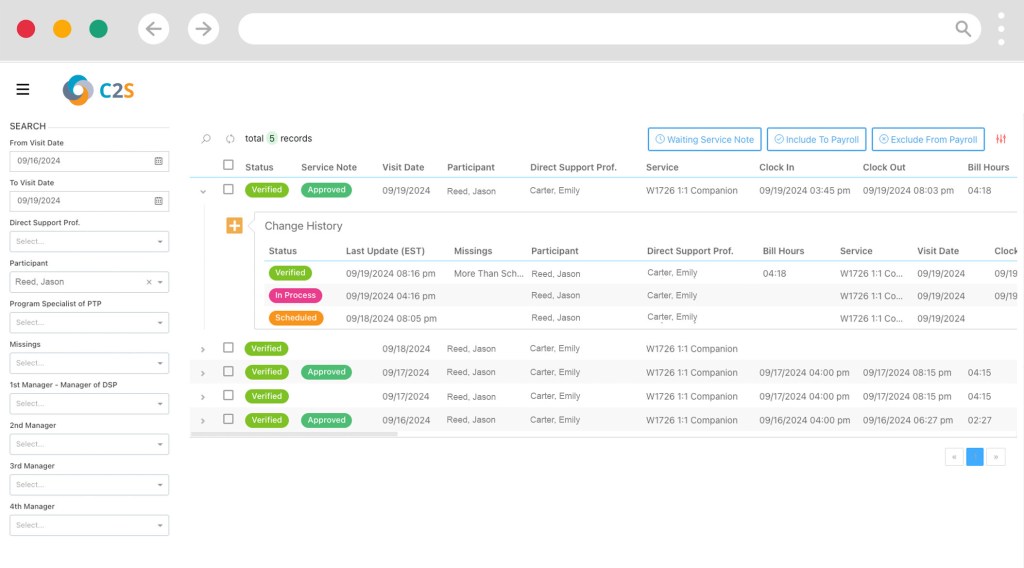The width and height of the screenshot is (1024, 568).
Task: Expand the 09/18/2024 visit row
Action: [203, 349]
